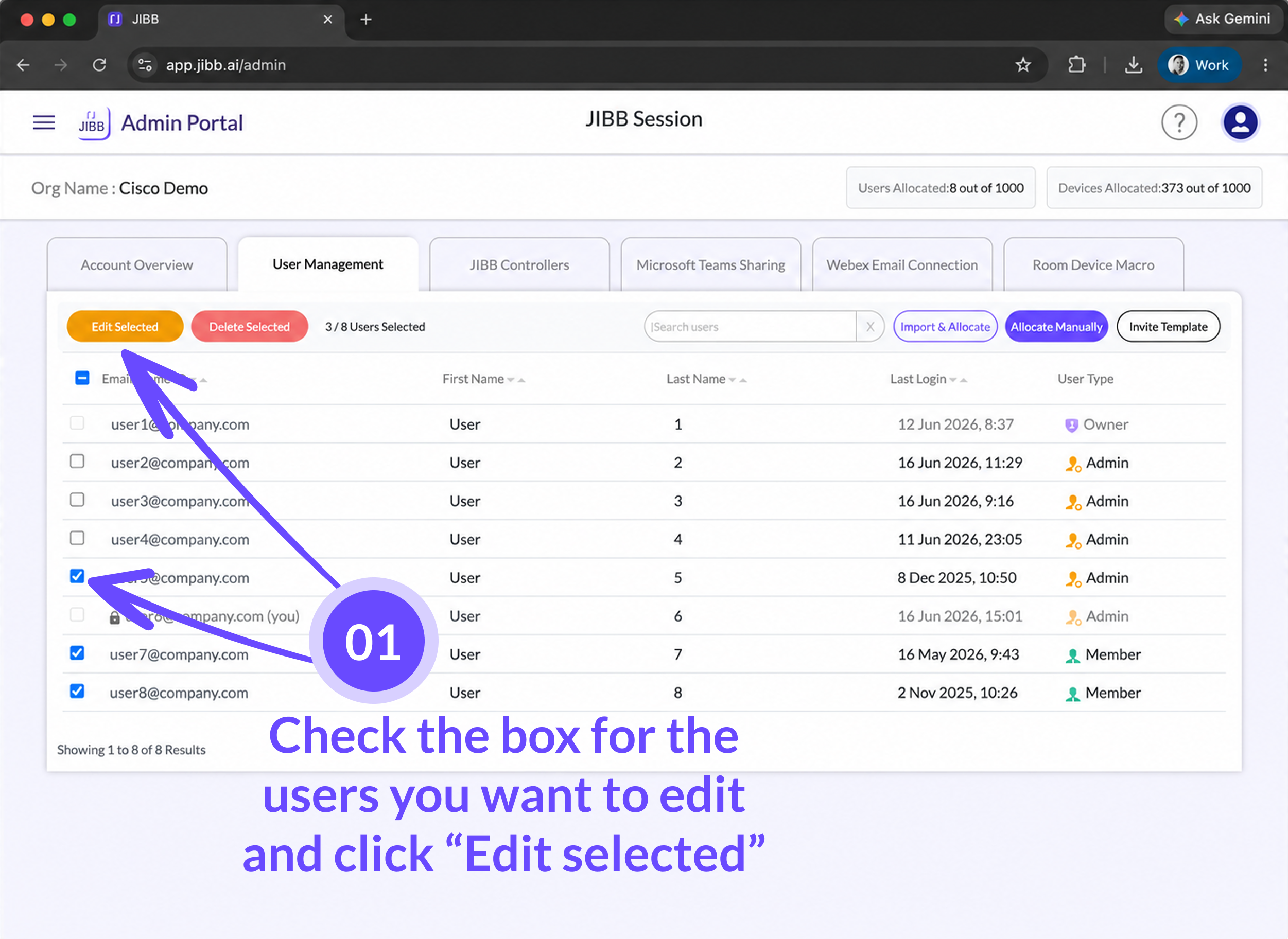Open the help question mark icon
Image resolution: width=1288 pixels, height=939 pixels.
coord(1179,122)
